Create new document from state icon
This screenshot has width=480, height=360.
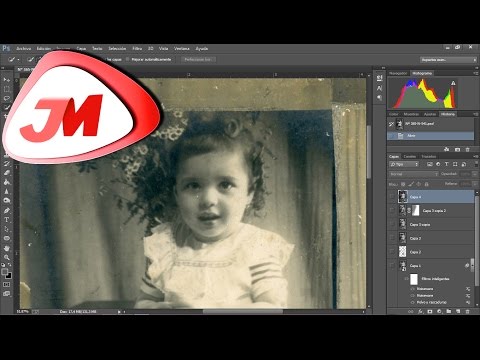pos(447,150)
